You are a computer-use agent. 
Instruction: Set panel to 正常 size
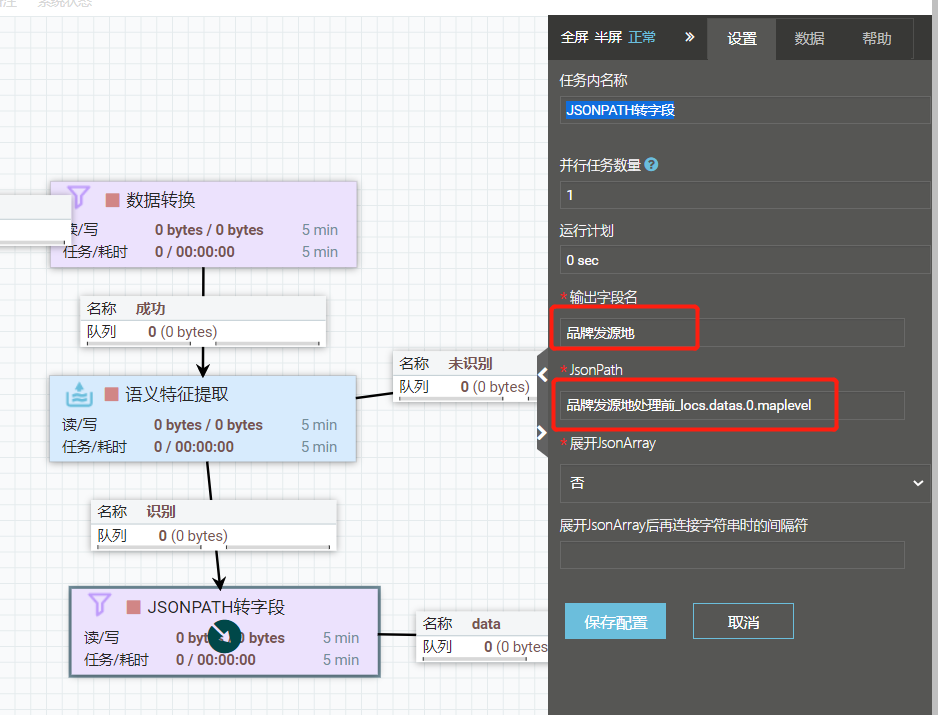(642, 37)
